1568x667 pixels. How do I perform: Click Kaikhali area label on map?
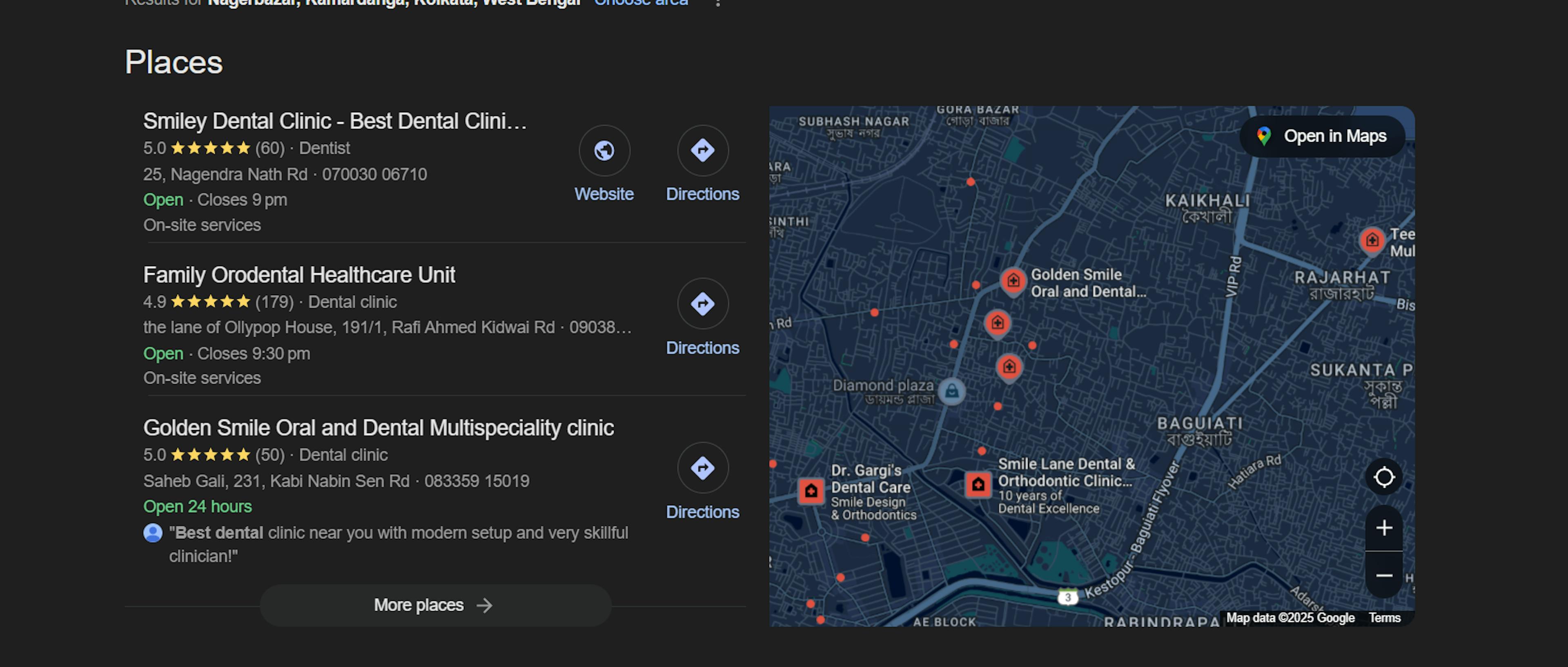click(1207, 208)
